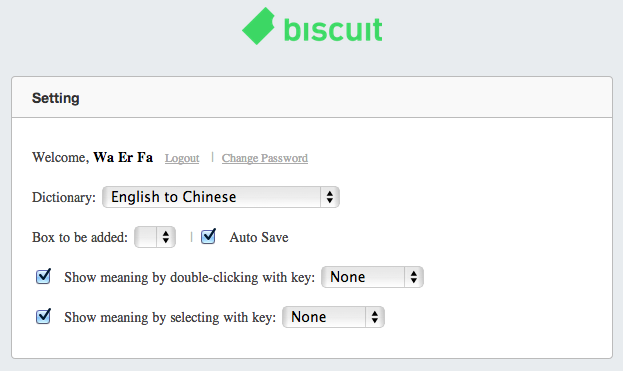
Task: Click the selecting with key label
Action: [170, 317]
